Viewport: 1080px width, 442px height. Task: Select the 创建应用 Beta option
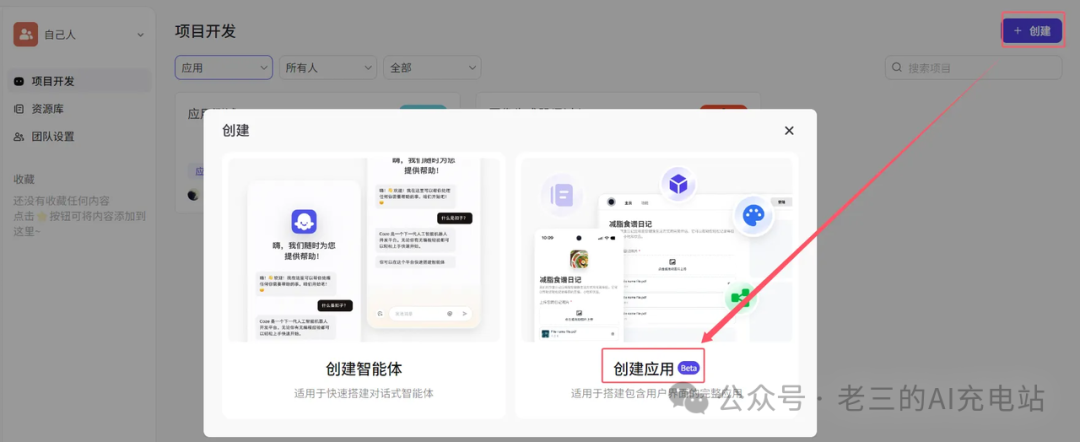point(654,368)
